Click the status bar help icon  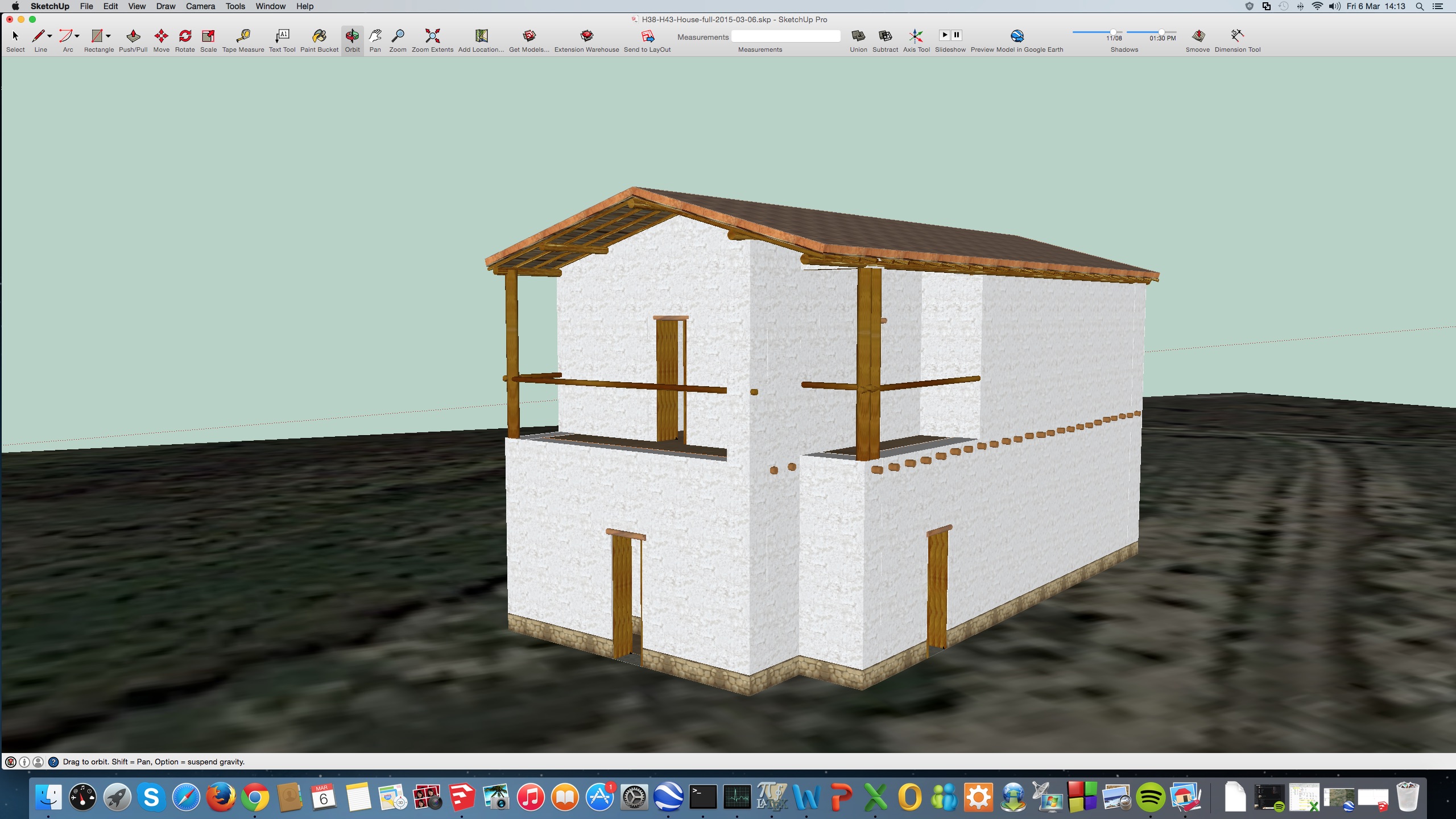[x=53, y=762]
